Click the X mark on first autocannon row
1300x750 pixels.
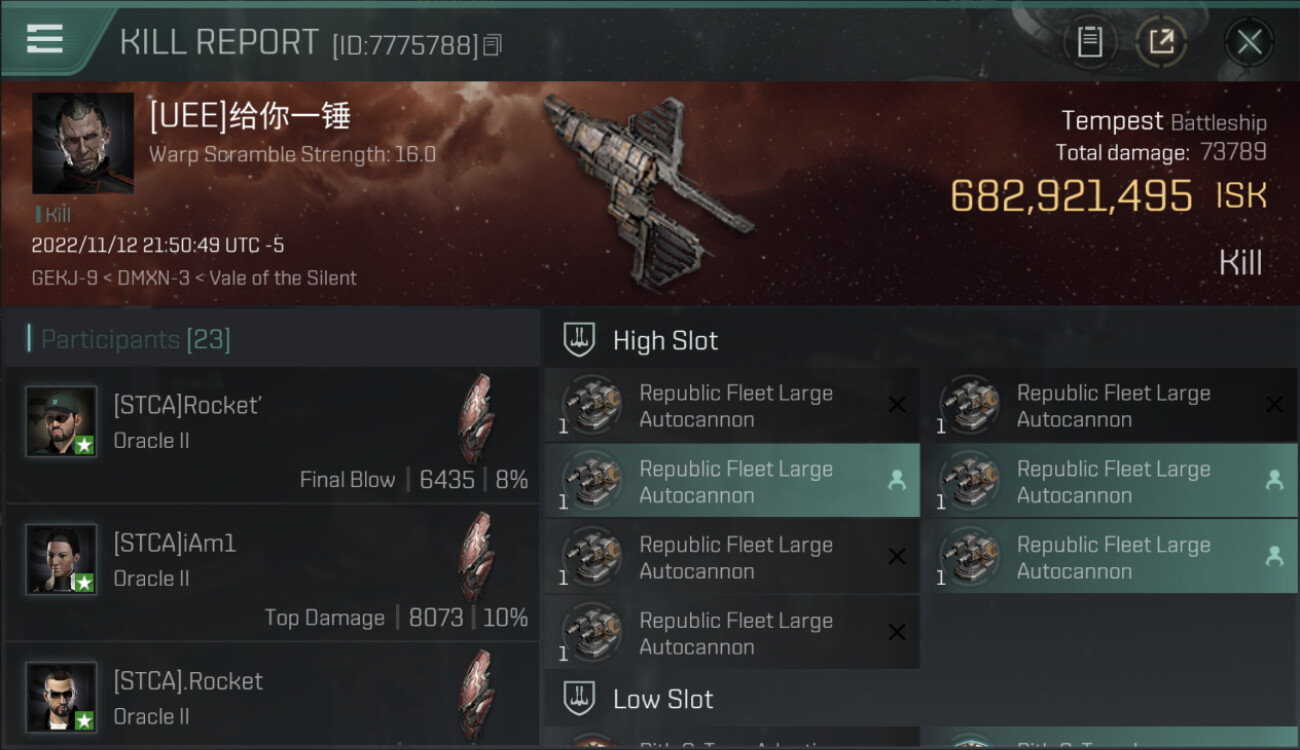pos(897,405)
